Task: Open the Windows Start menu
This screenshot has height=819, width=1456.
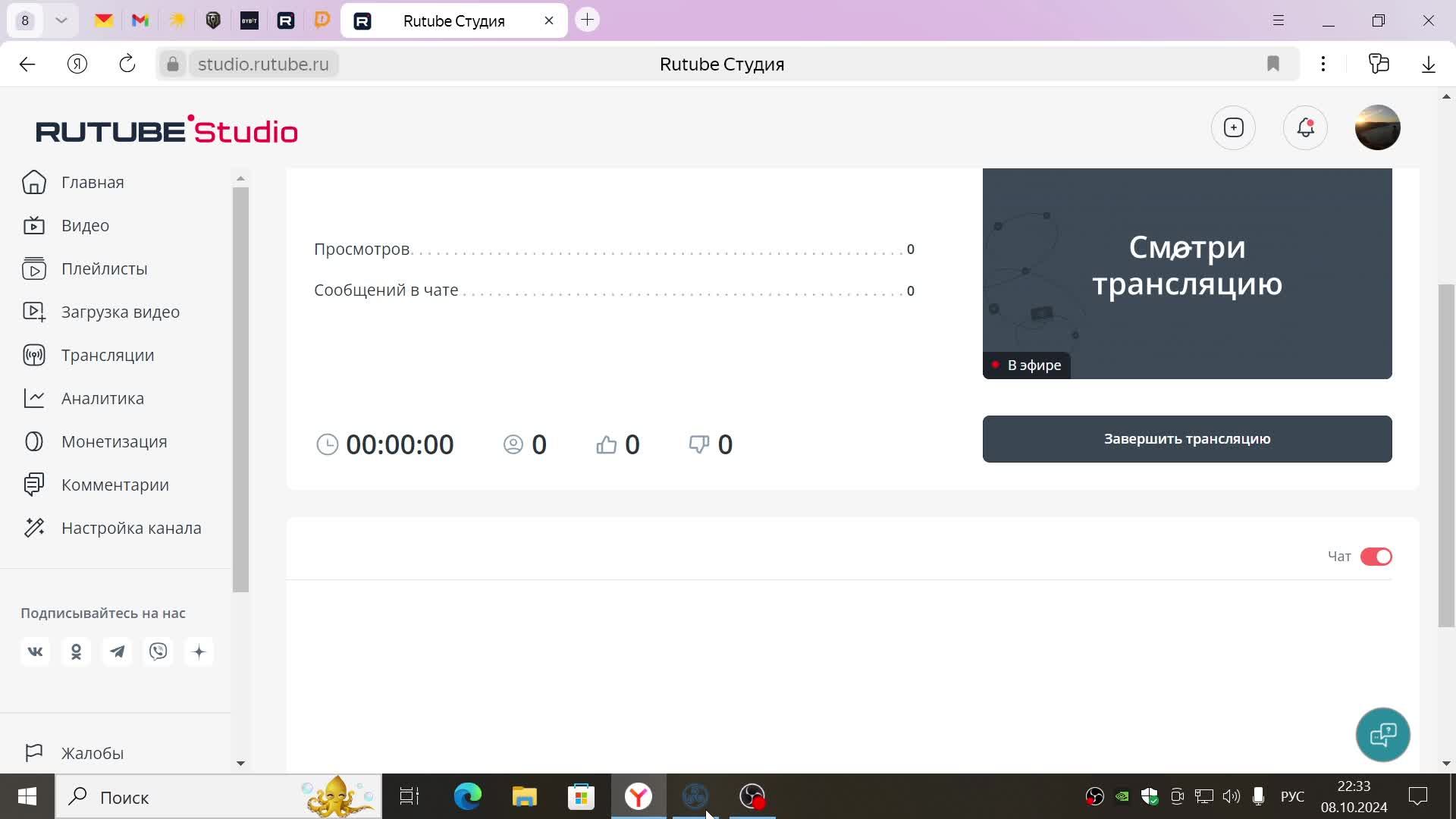Action: pyautogui.click(x=27, y=796)
